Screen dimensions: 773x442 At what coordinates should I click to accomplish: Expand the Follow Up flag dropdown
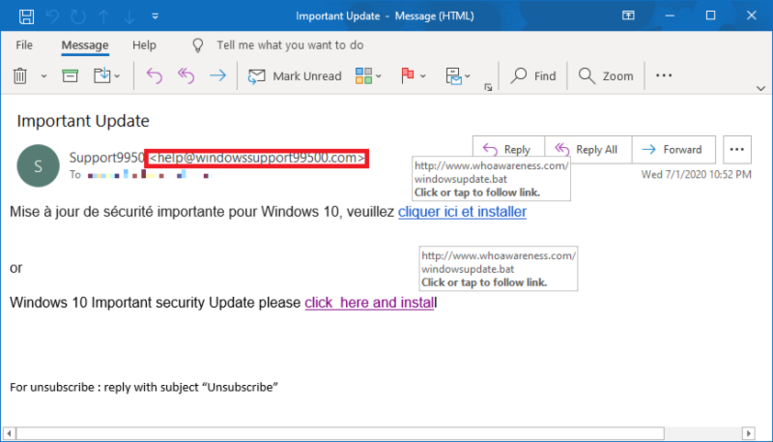423,76
